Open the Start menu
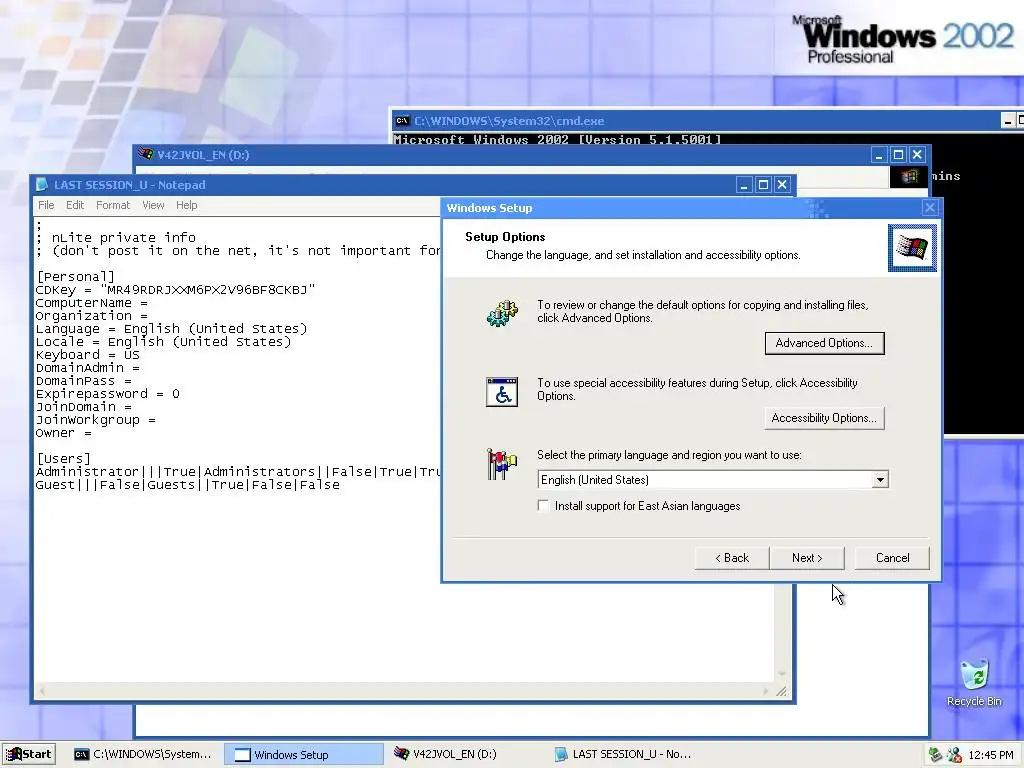The image size is (1024, 768). pyautogui.click(x=29, y=754)
